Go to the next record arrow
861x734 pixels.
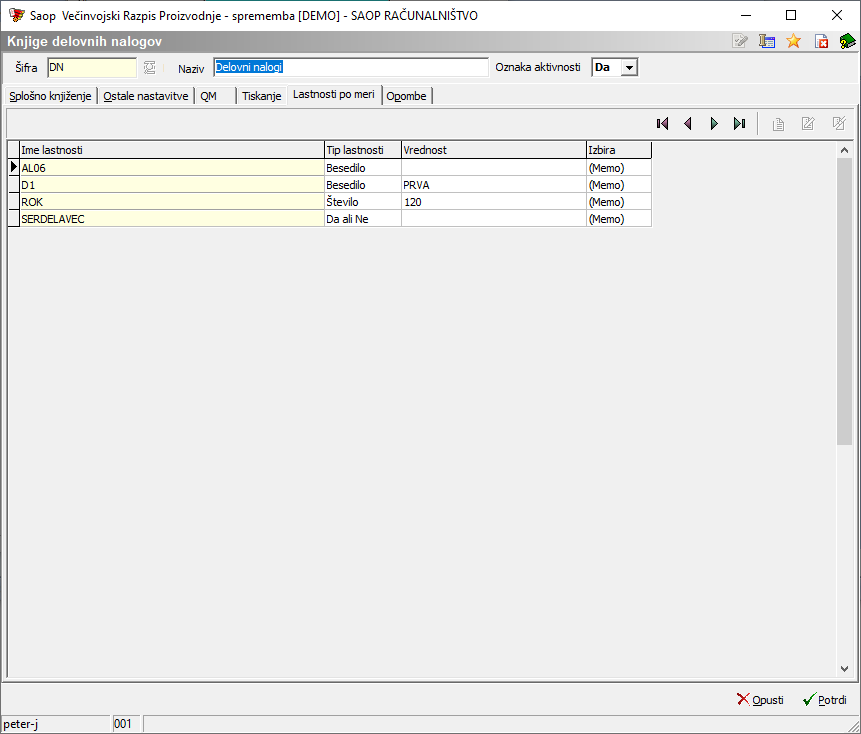tap(714, 124)
